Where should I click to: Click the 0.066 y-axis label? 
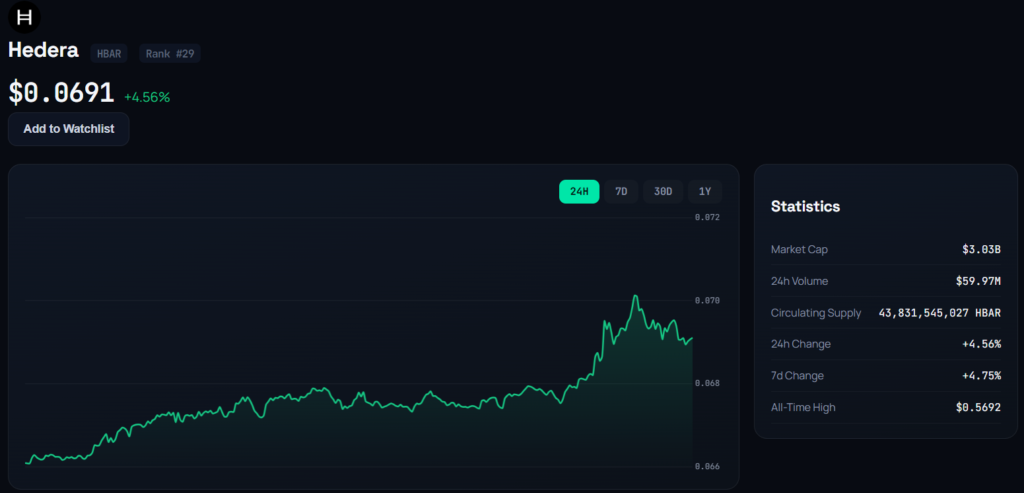click(707, 466)
